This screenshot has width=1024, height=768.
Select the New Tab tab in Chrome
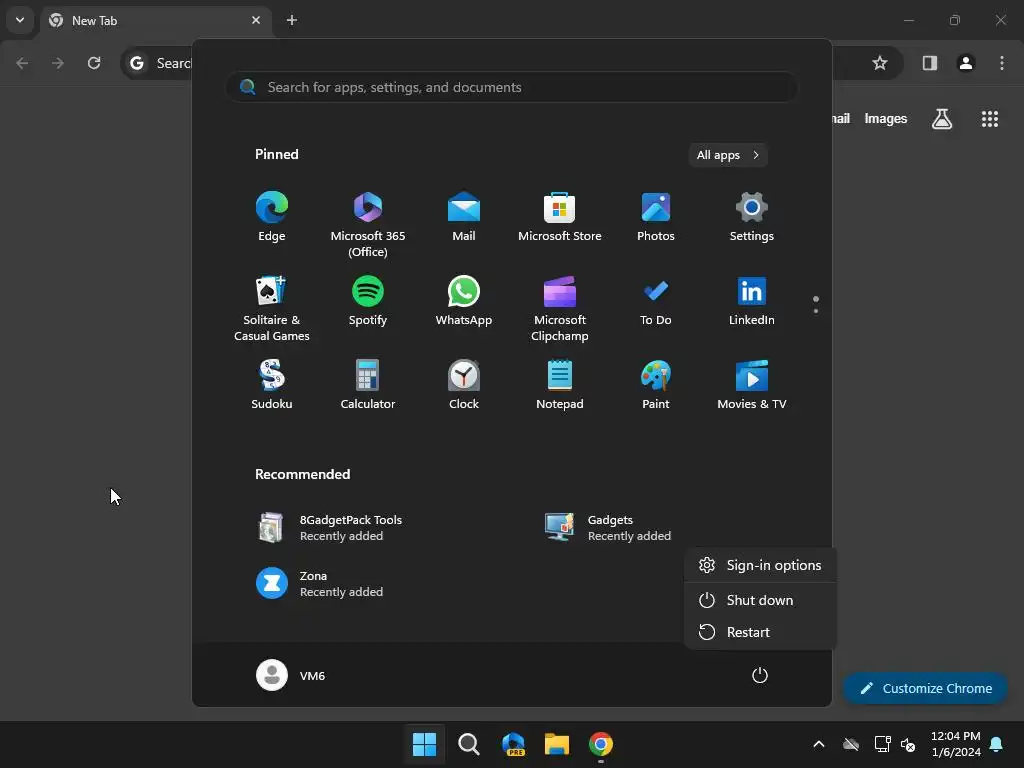155,20
